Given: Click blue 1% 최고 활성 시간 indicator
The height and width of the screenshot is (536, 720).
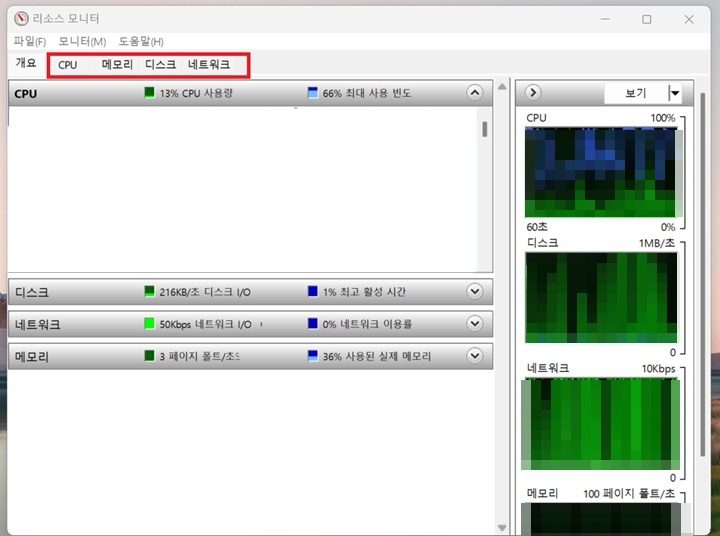Looking at the screenshot, I should tap(313, 291).
